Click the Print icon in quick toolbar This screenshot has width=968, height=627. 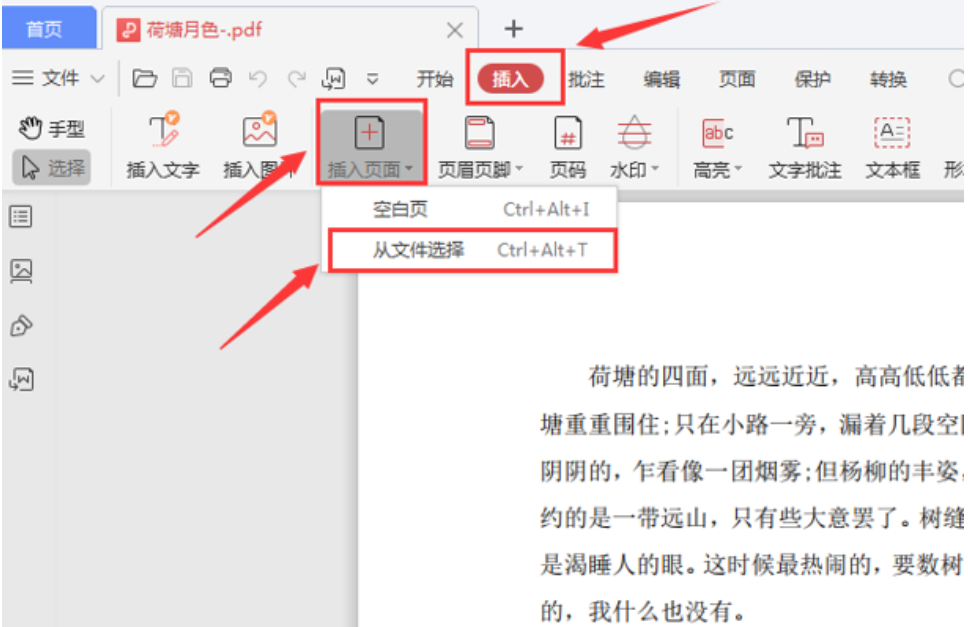[220, 78]
